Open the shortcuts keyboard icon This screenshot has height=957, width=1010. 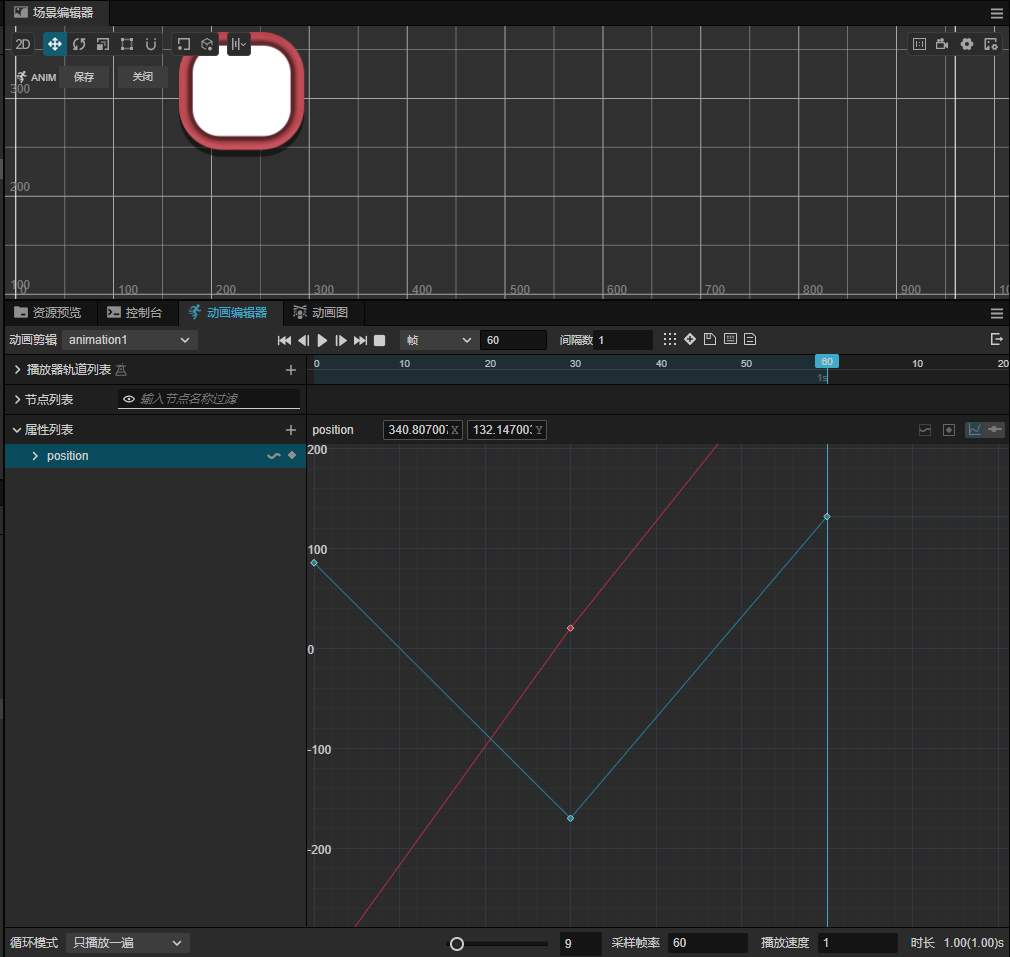(x=730, y=339)
